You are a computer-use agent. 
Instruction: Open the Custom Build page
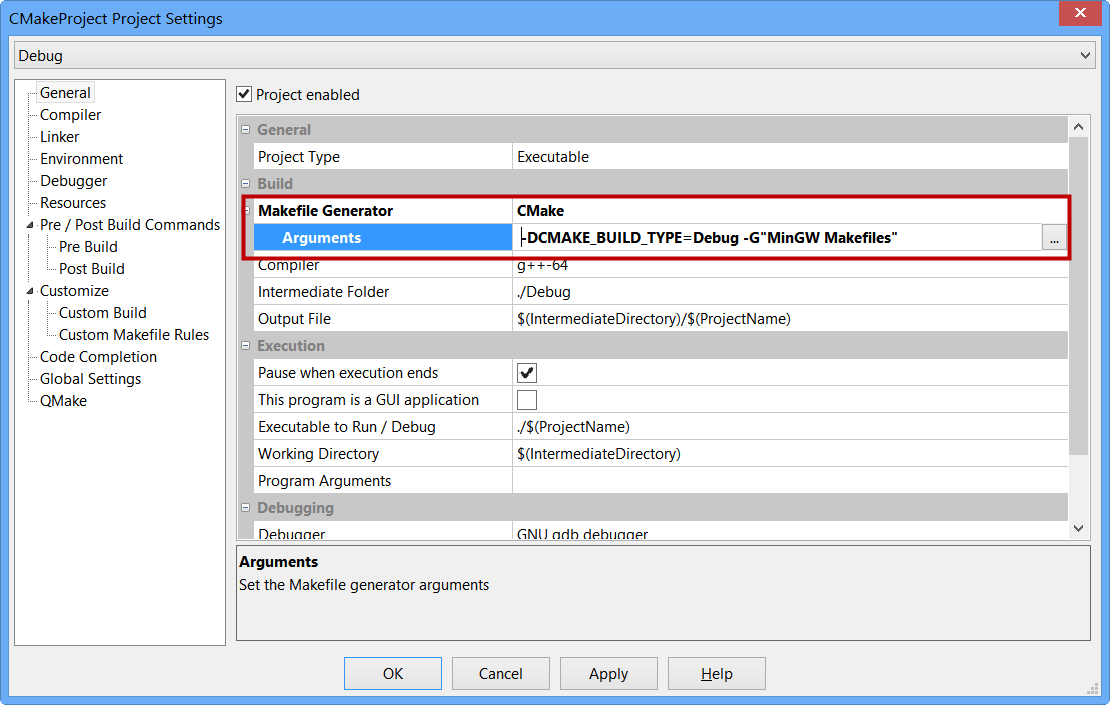103,312
